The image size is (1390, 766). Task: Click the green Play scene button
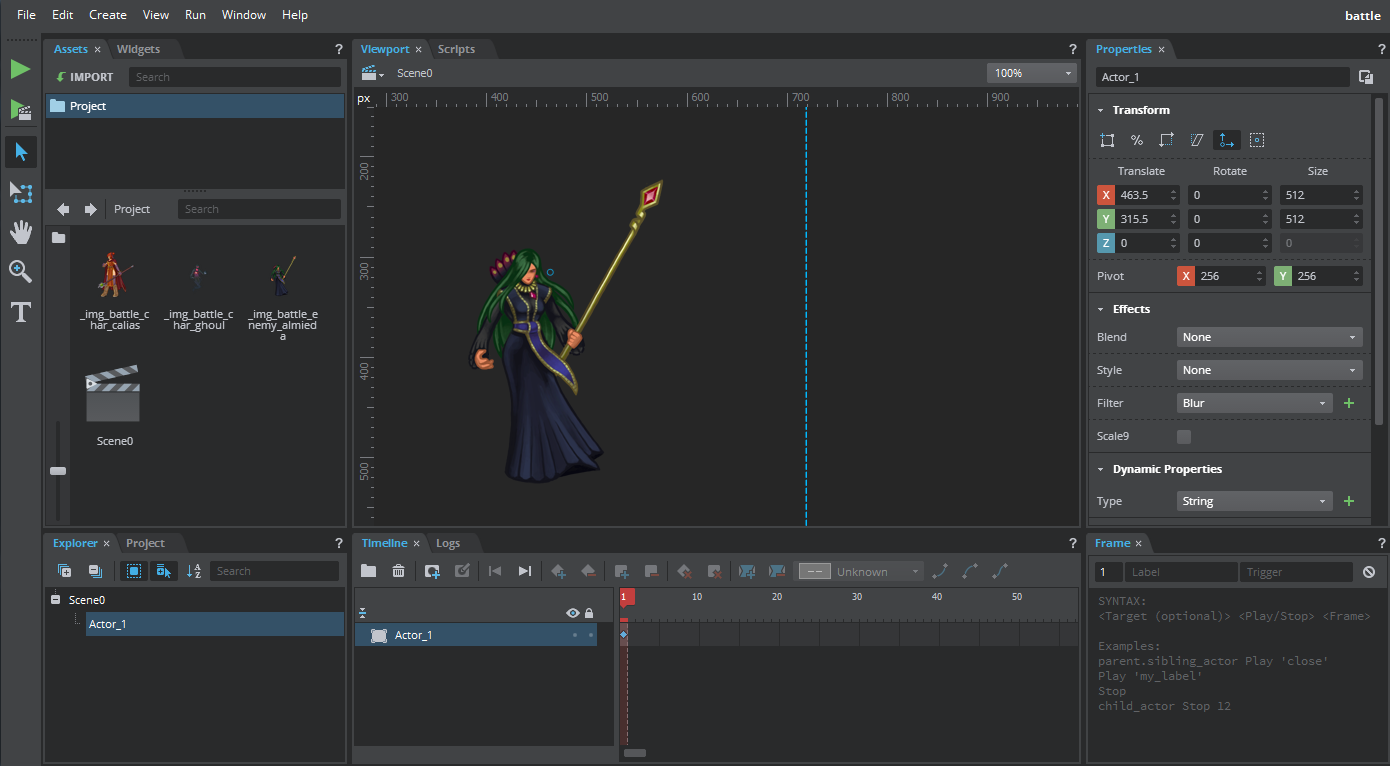pyautogui.click(x=21, y=69)
